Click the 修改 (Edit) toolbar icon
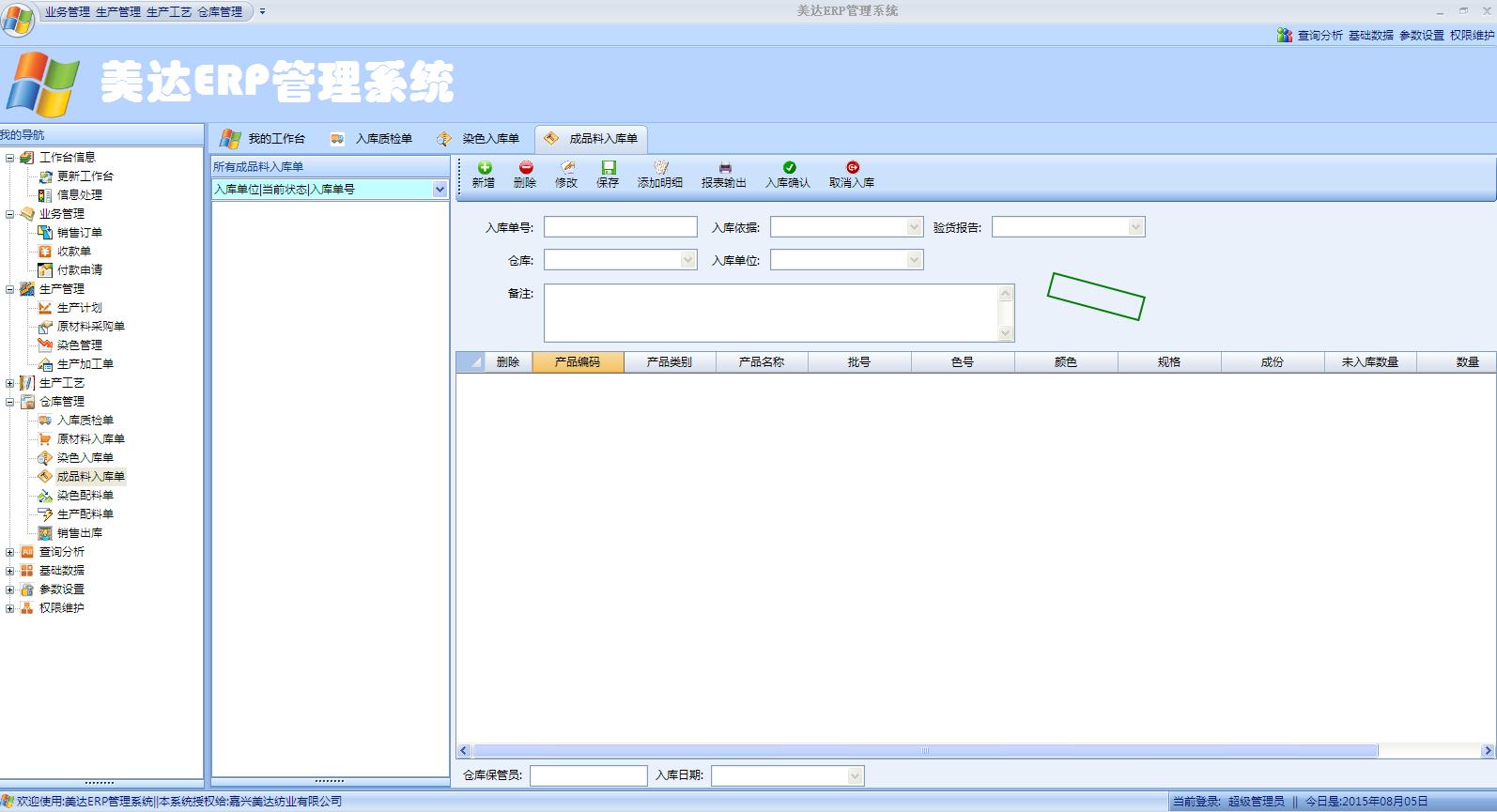1497x812 pixels. click(x=566, y=168)
